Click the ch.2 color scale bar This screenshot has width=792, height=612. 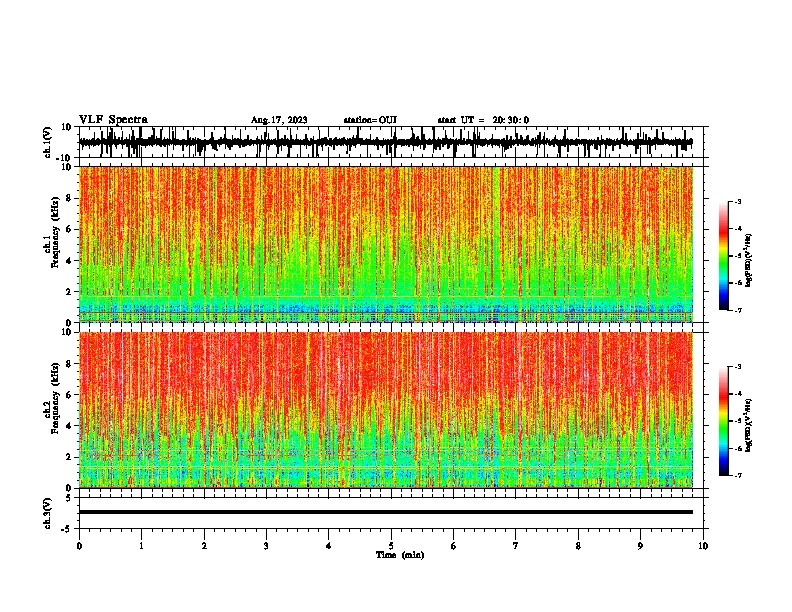(x=724, y=421)
